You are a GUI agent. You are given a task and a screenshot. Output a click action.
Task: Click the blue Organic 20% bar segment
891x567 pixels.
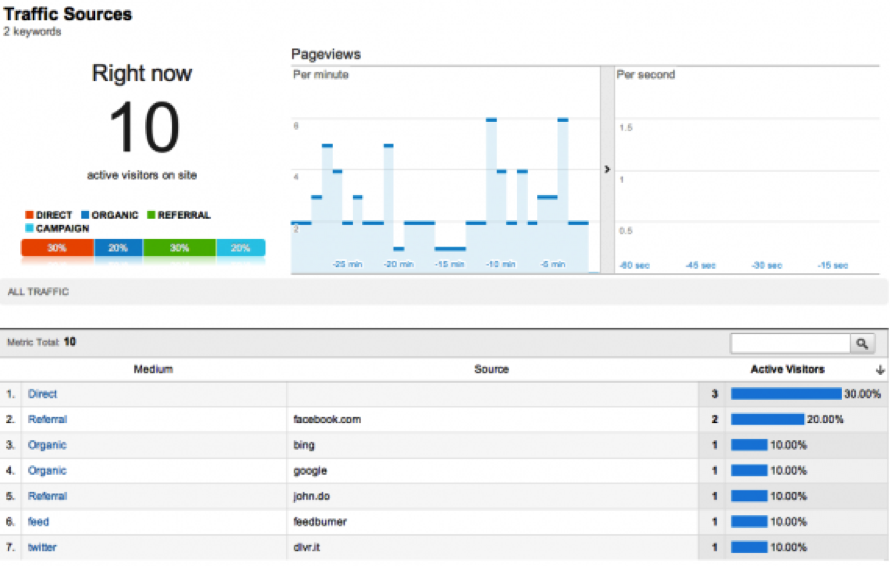(118, 248)
